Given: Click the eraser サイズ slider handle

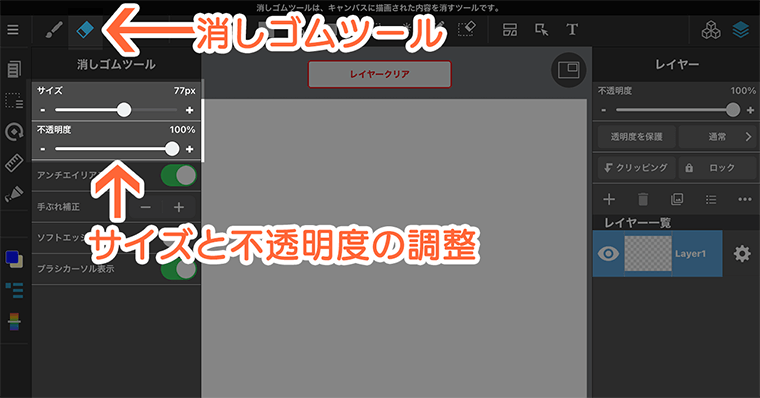Looking at the screenshot, I should [x=124, y=110].
